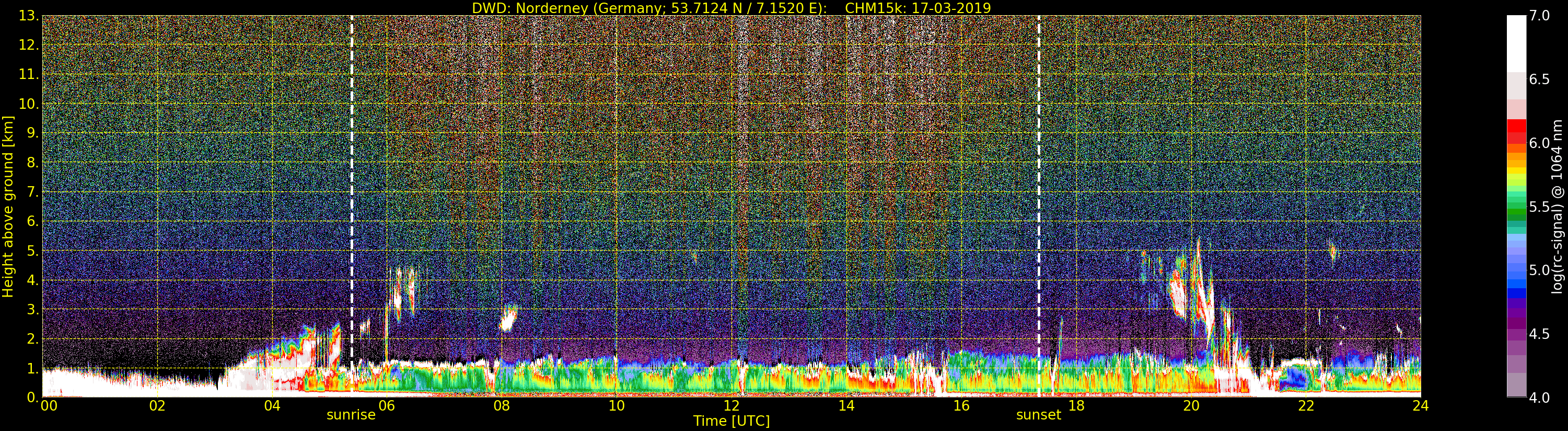Click the time axis tick '04'
Viewport: 1568px width, 431px height.
tap(272, 406)
